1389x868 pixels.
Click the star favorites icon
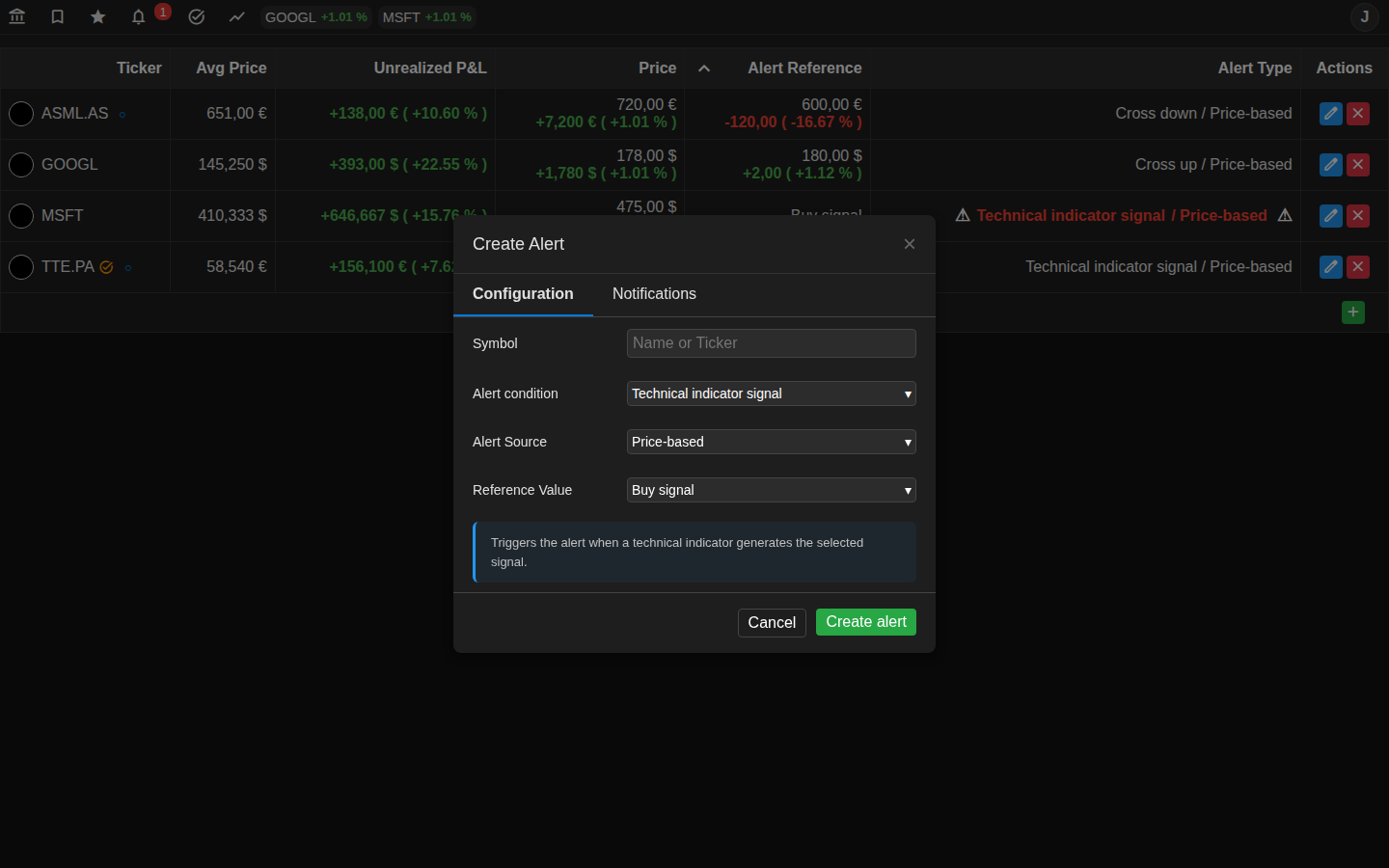pyautogui.click(x=98, y=16)
